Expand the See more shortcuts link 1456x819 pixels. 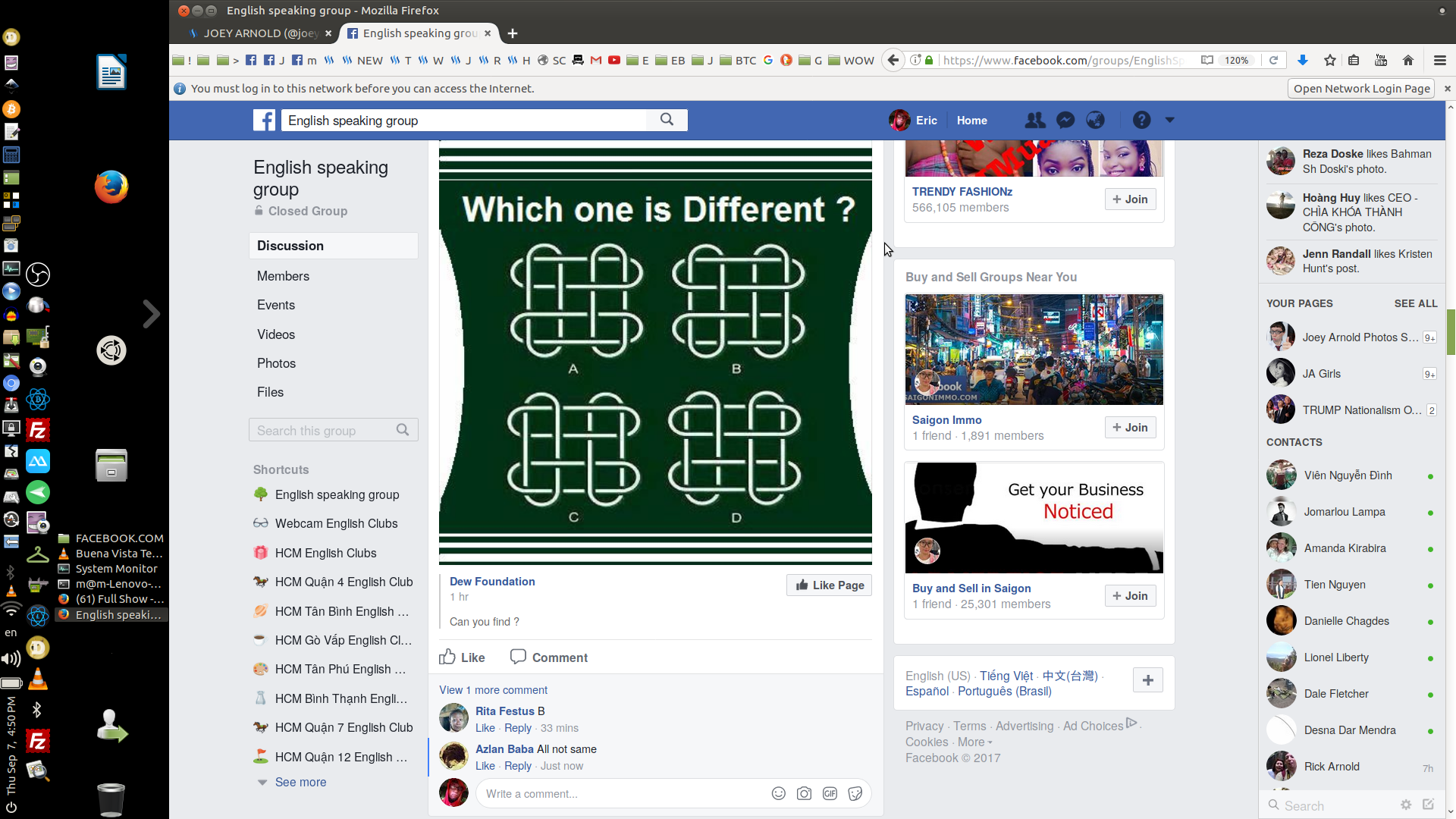(300, 781)
